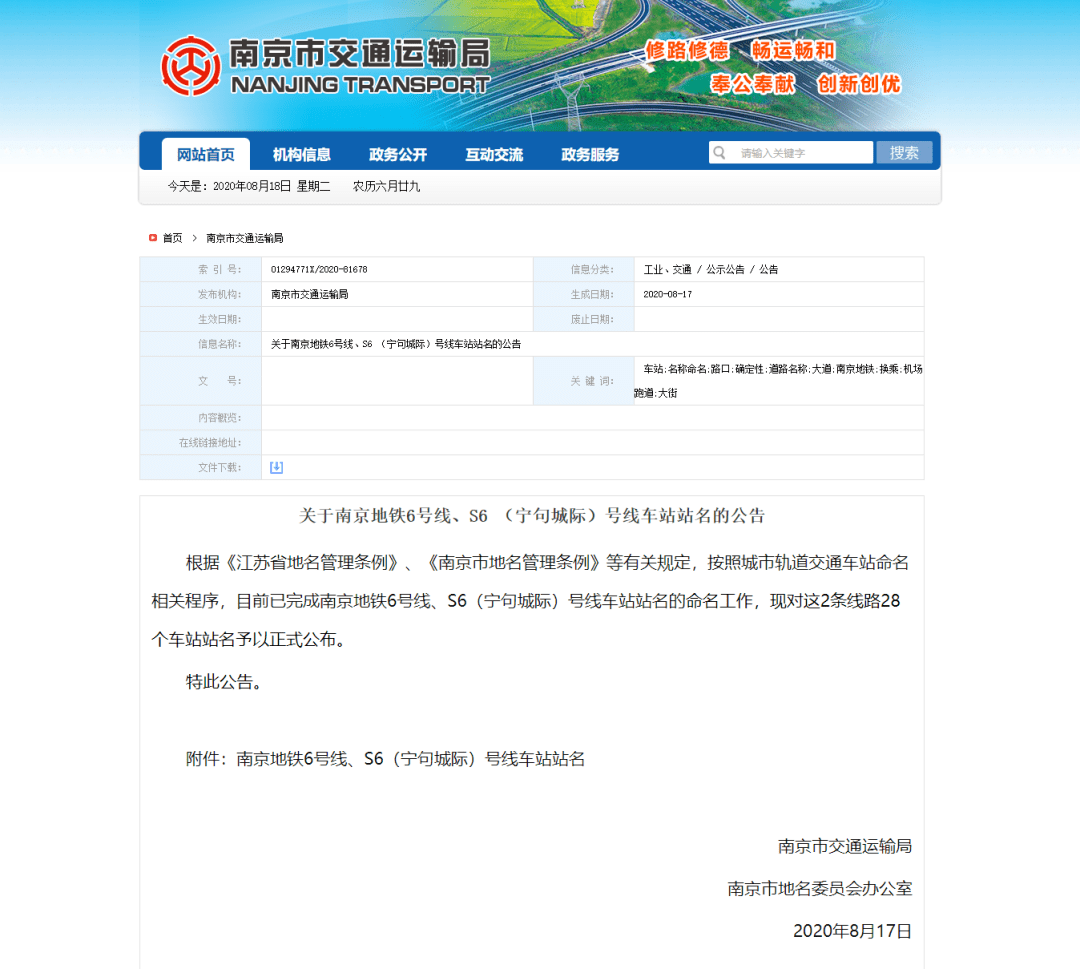Click the keywords cell starting 车站;名称命名
Image resolution: width=1080 pixels, height=969 pixels.
point(778,381)
